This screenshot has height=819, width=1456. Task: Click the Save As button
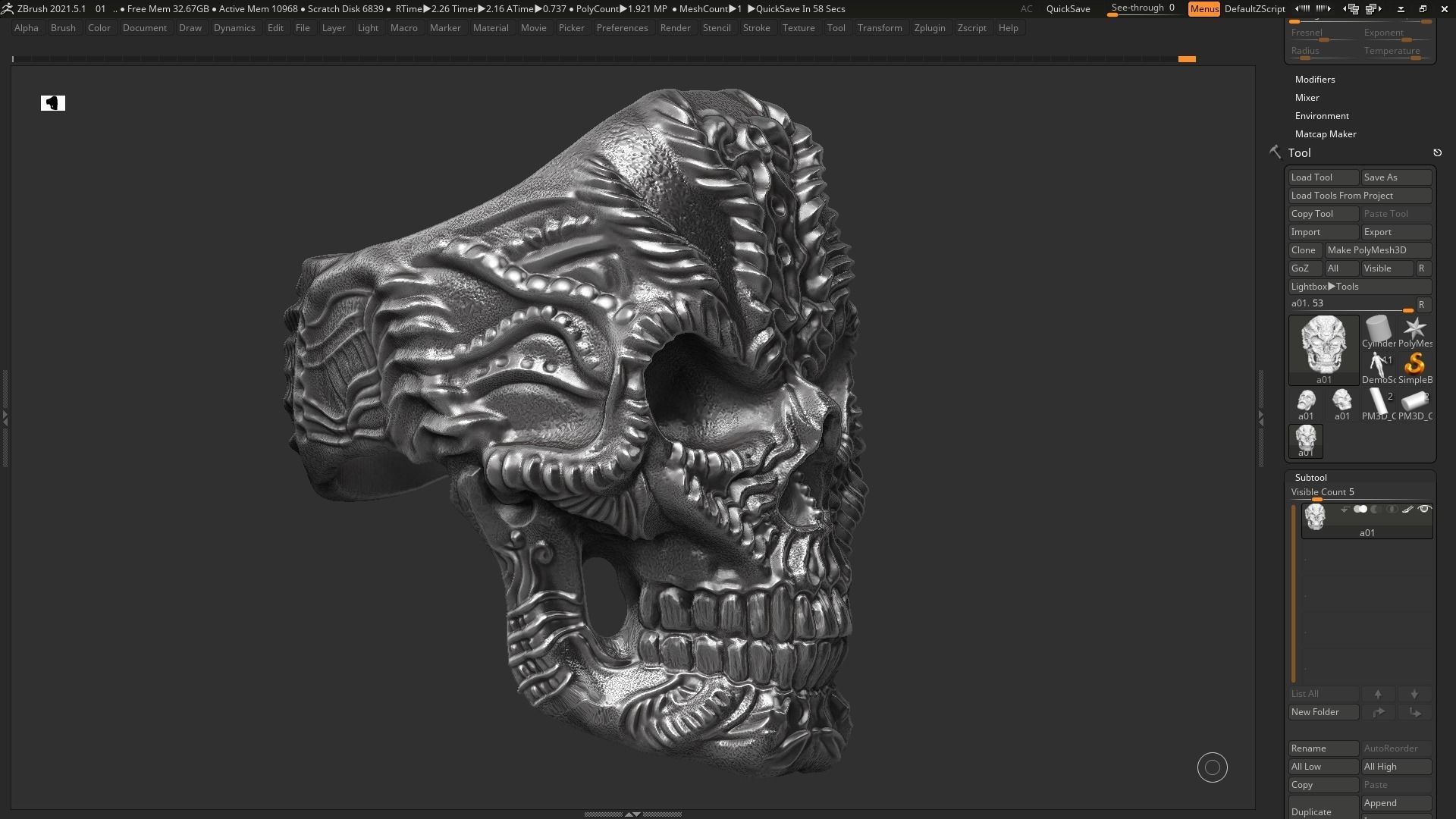1396,177
